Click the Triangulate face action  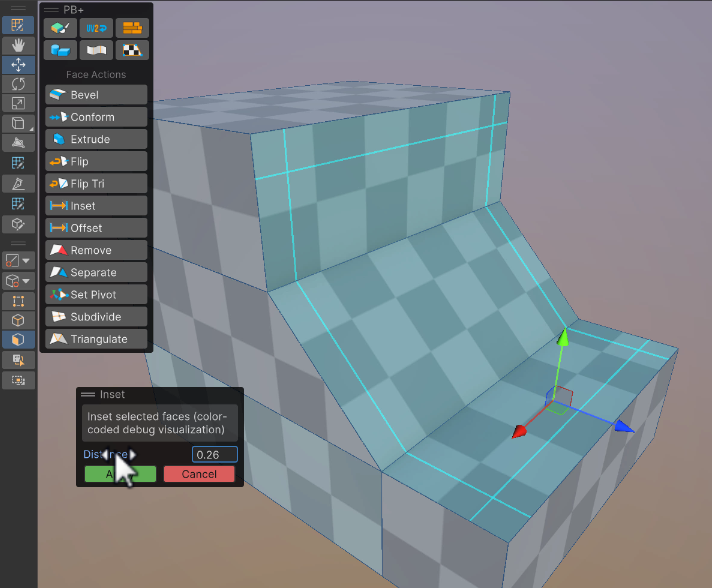click(x=96, y=339)
